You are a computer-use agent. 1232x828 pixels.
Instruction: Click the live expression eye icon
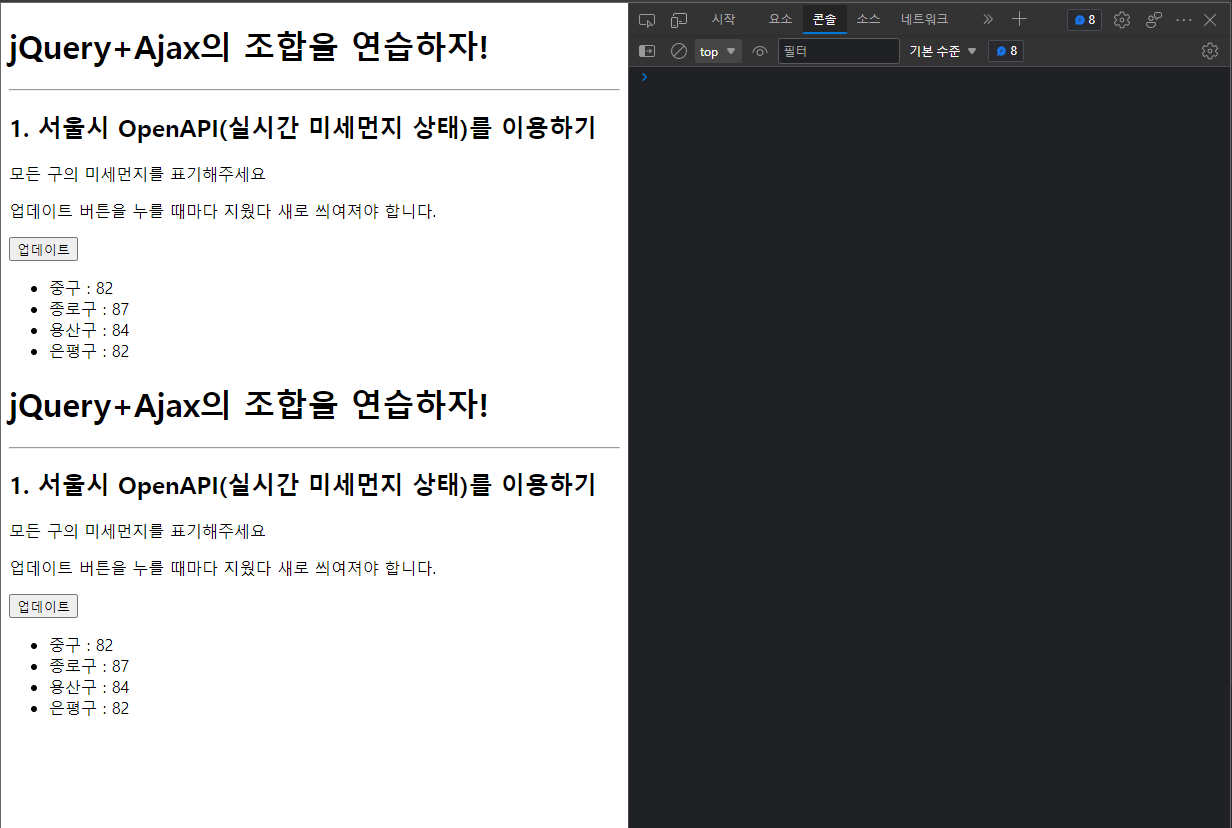(x=760, y=51)
